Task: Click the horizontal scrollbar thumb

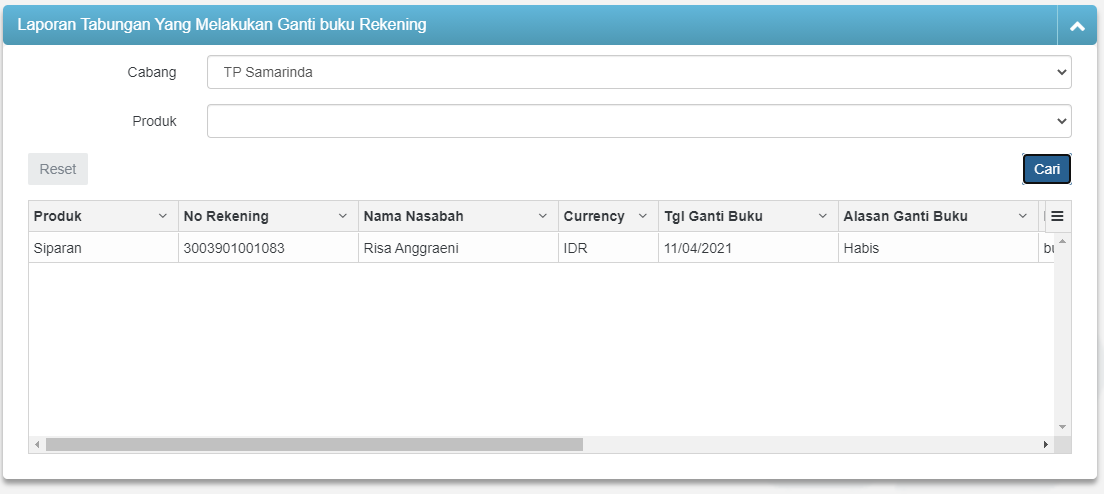Action: (314, 444)
